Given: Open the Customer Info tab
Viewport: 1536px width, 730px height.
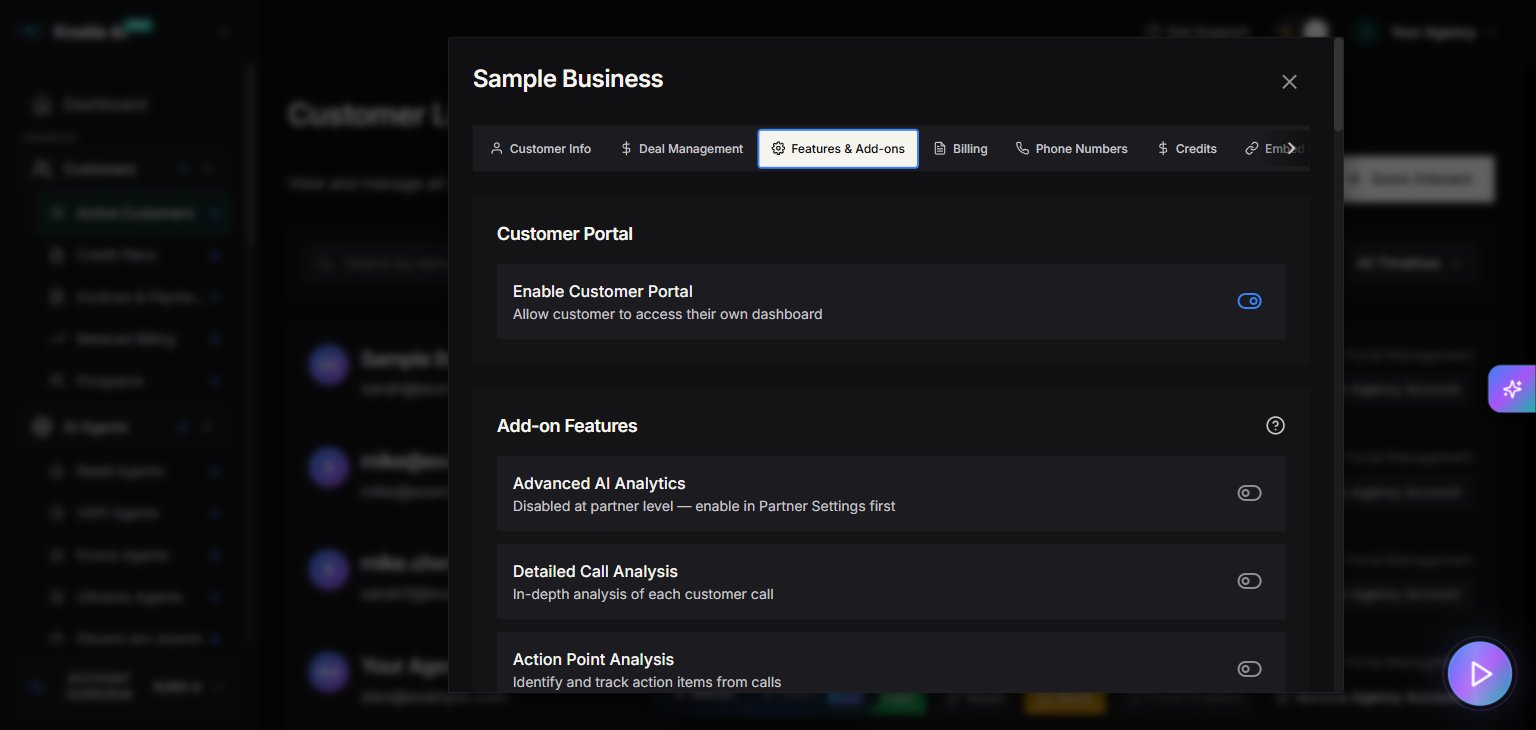Looking at the screenshot, I should (x=540, y=149).
